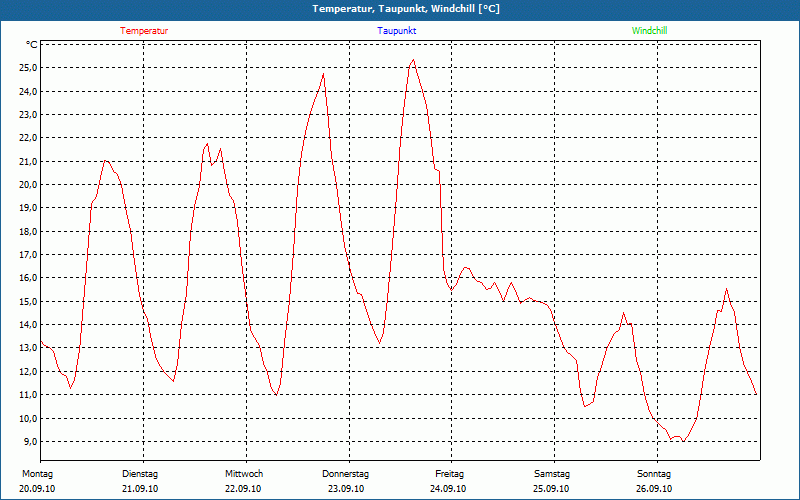800x500 pixels.
Task: Click the '17,0' y-axis value
Action: pyautogui.click(x=28, y=255)
